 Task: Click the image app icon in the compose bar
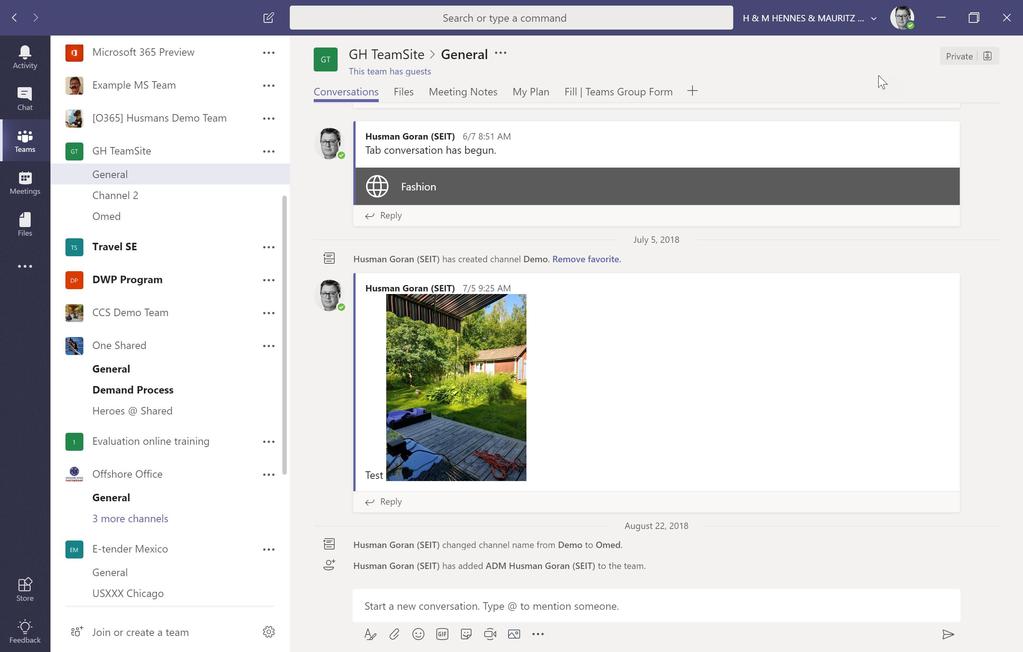tap(514, 634)
